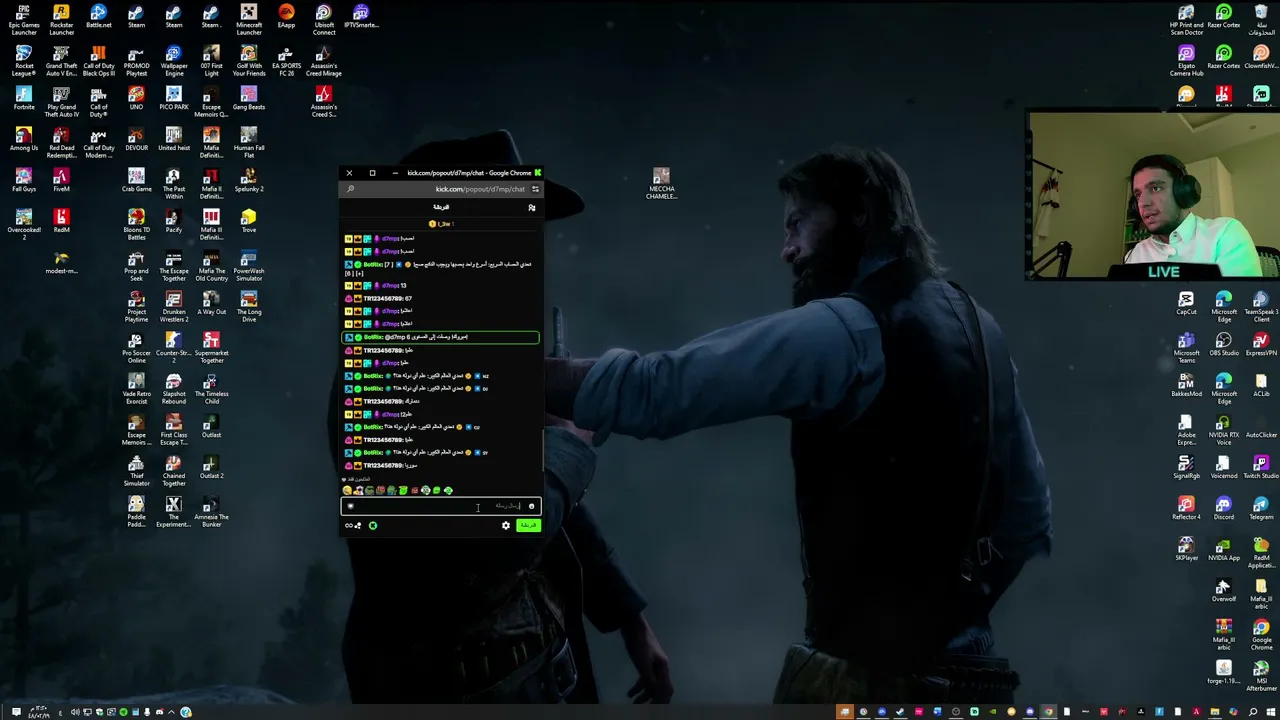This screenshot has width=1280, height=720.
Task: Select the PICO PARK desktop icon
Action: tap(174, 98)
